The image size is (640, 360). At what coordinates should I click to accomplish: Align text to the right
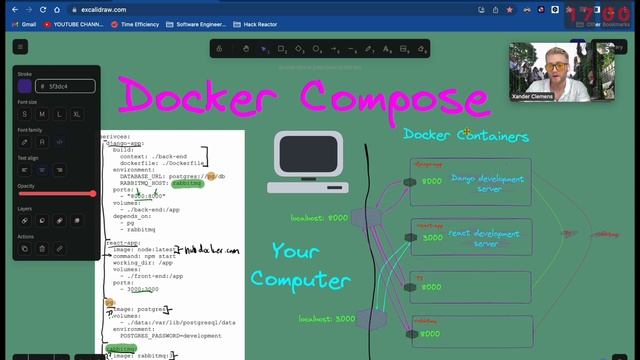click(x=59, y=170)
